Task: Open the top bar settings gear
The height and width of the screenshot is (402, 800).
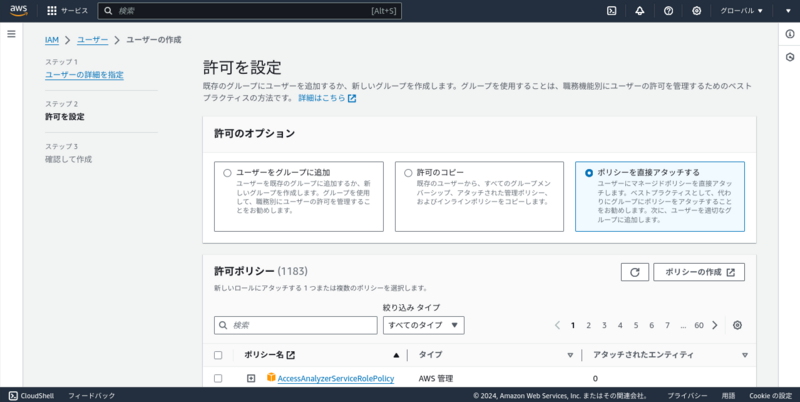Action: tap(696, 11)
